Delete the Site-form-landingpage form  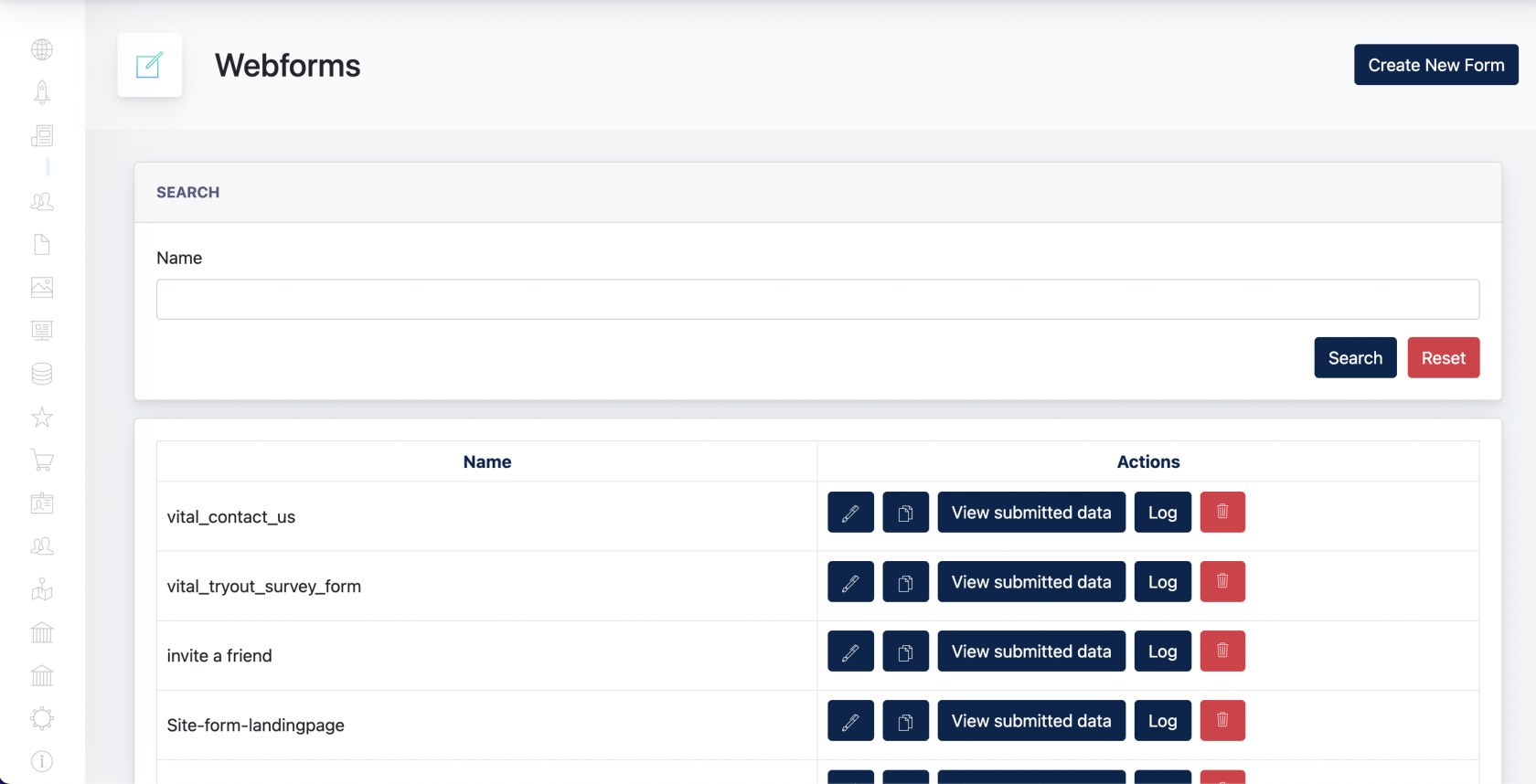tap(1222, 721)
